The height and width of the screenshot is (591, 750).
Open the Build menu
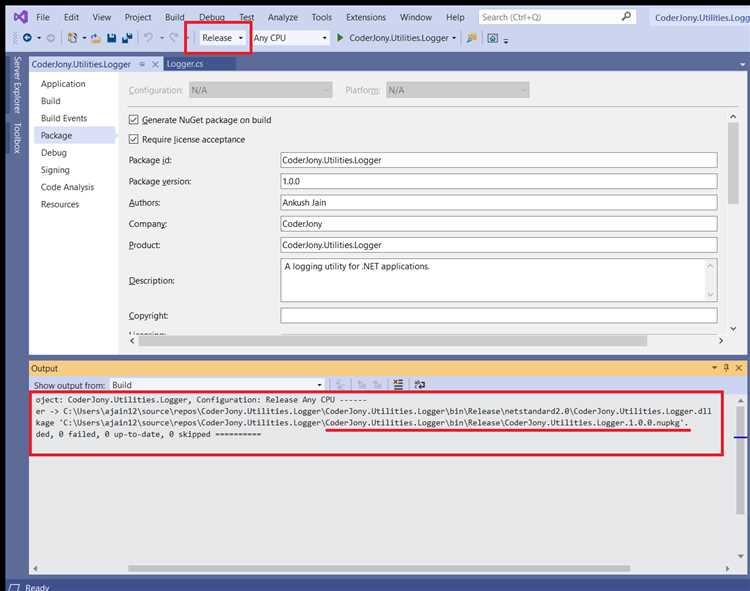175,17
